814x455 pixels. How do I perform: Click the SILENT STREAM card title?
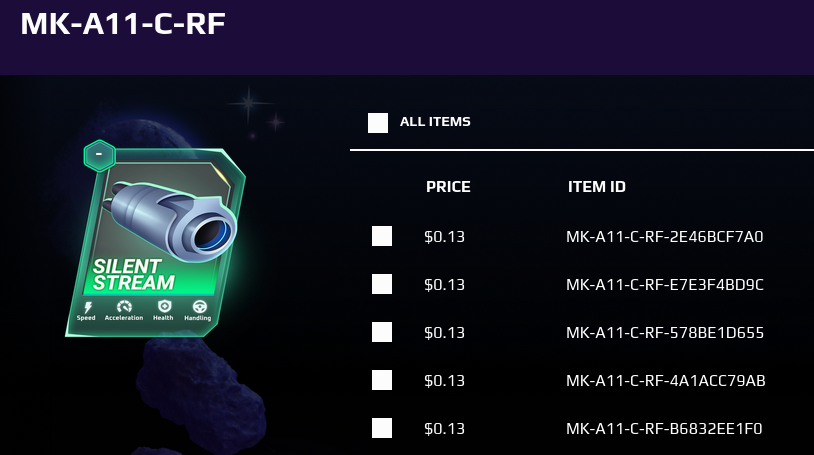pos(133,274)
